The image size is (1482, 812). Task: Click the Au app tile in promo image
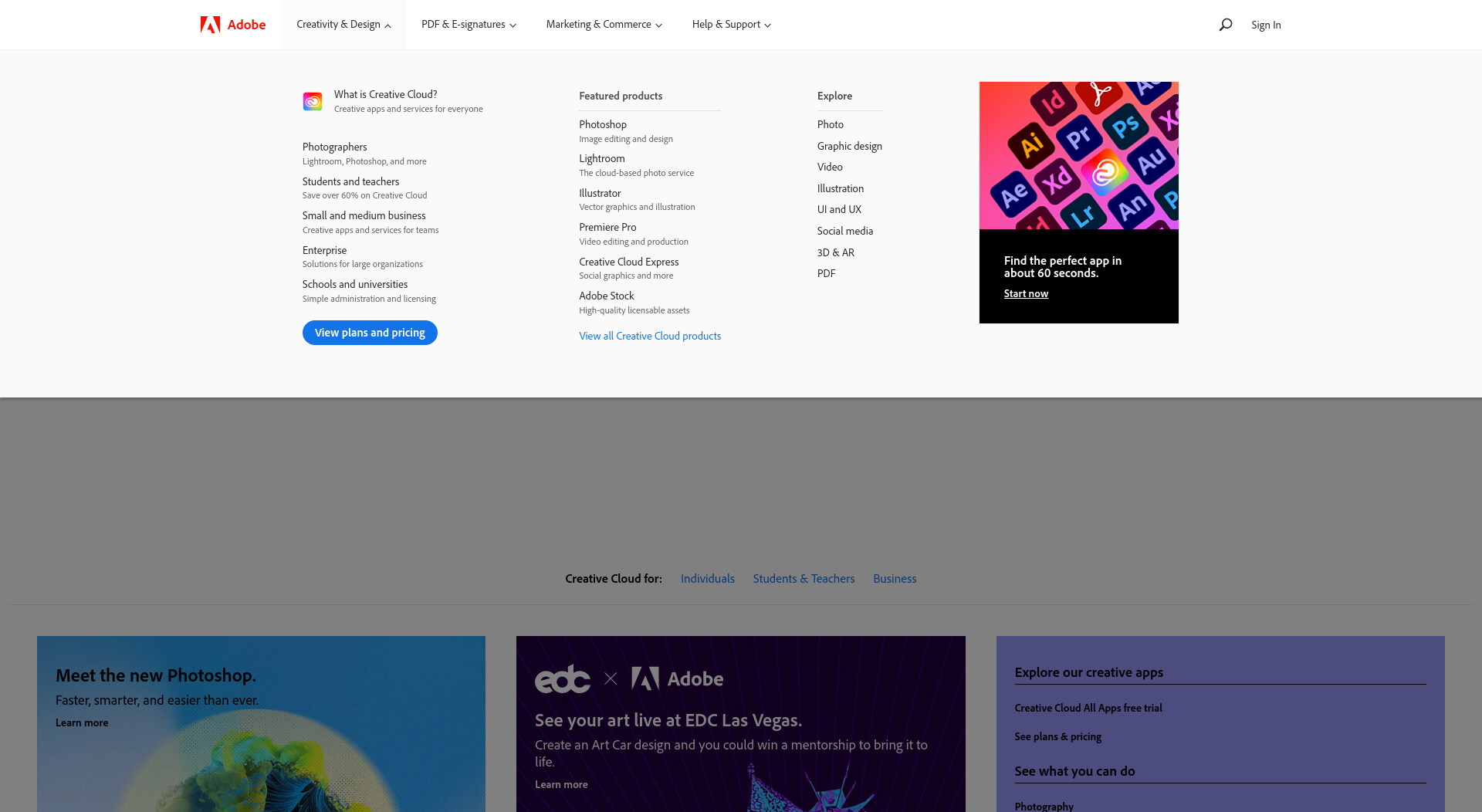[1151, 161]
